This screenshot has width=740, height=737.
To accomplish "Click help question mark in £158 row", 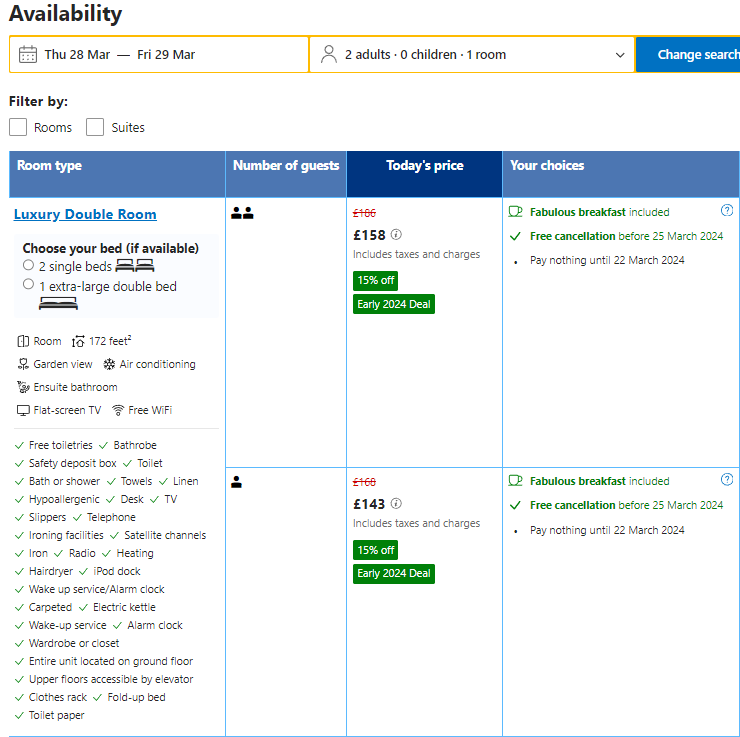I will [x=727, y=210].
